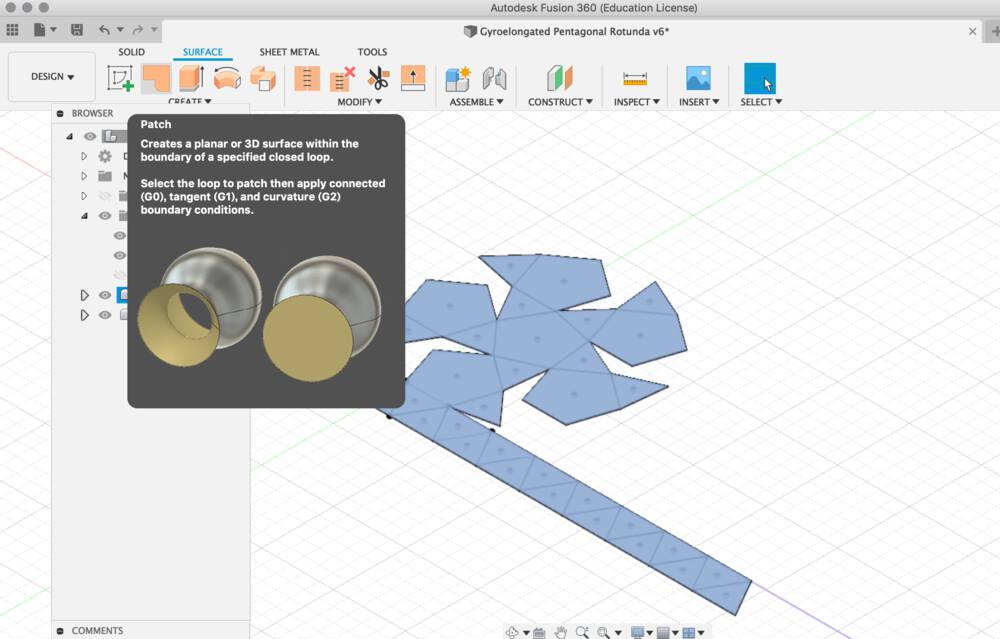The height and width of the screenshot is (639, 1000).
Task: Expand the Document Settings tree item
Action: coord(84,155)
